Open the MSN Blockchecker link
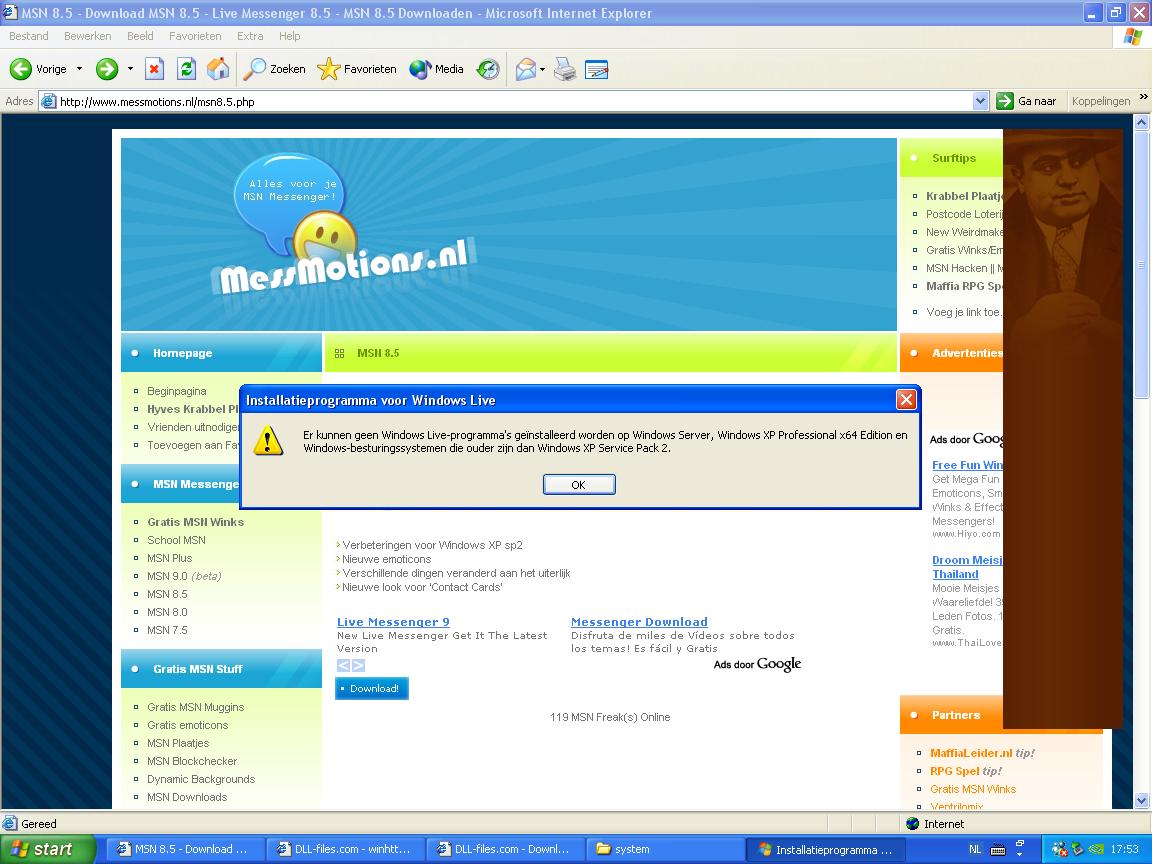 pyautogui.click(x=192, y=761)
